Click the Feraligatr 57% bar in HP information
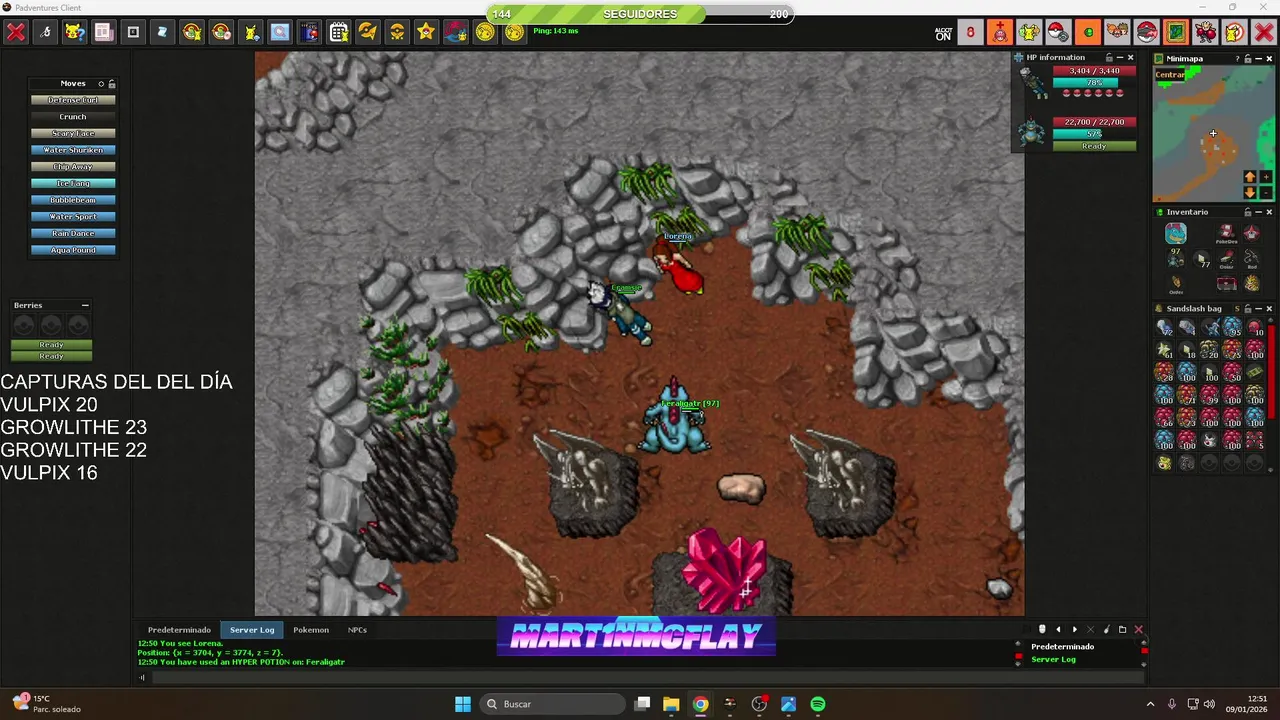Screen dimensions: 1280x720 [1095, 134]
